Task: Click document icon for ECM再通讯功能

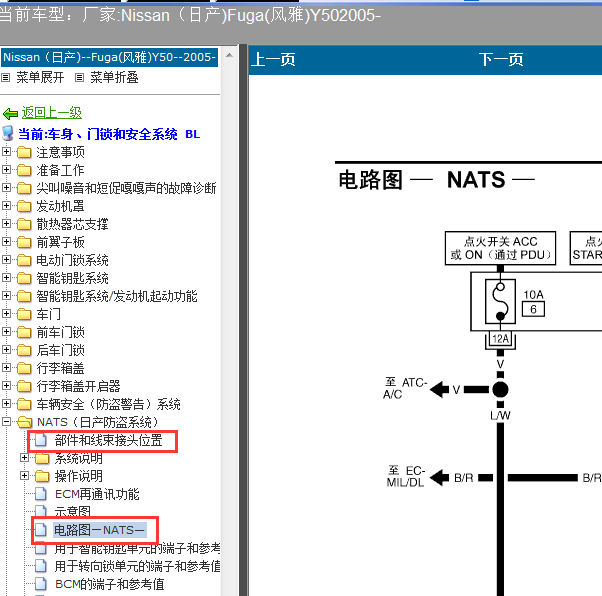Action: [41, 494]
